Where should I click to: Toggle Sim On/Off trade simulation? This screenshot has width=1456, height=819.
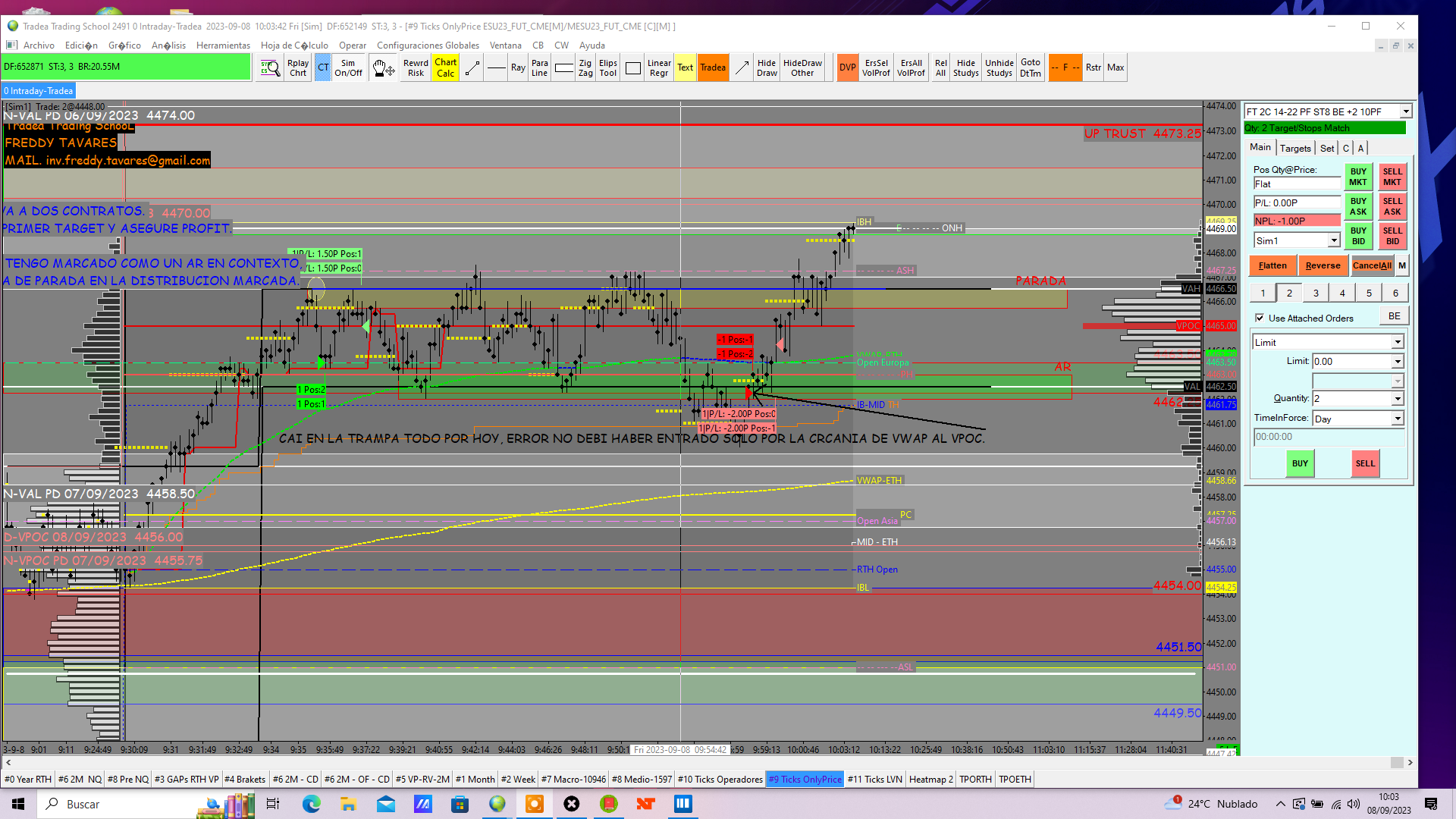348,68
